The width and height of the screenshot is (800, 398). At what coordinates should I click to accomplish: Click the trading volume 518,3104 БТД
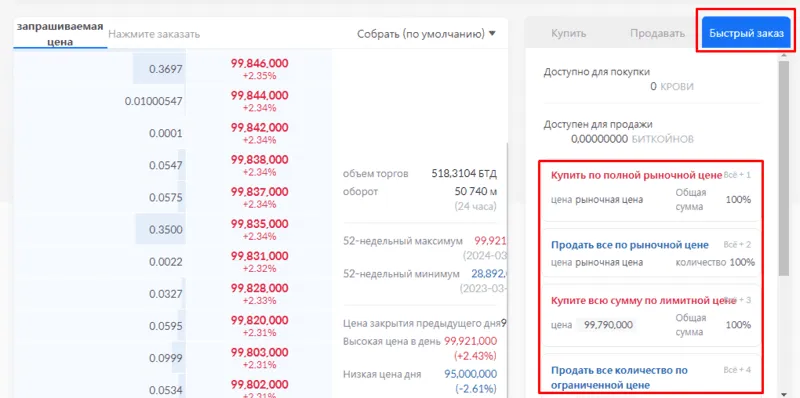coord(464,173)
